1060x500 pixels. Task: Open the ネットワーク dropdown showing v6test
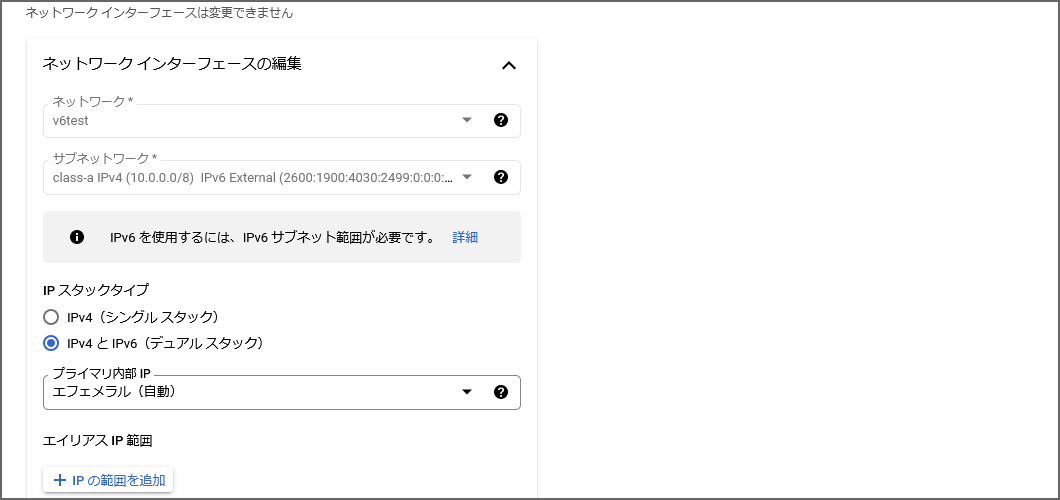pyautogui.click(x=250, y=120)
